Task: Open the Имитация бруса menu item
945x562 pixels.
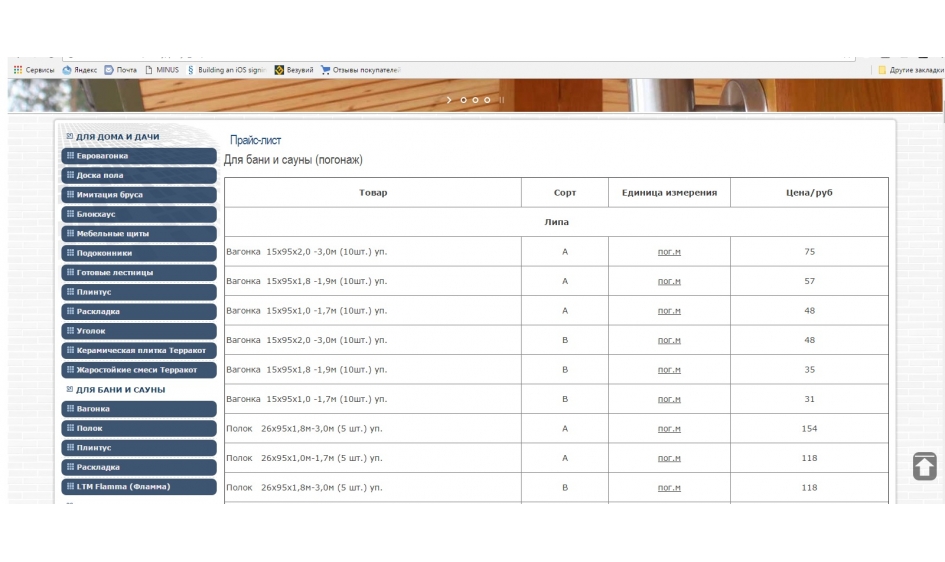Action: (139, 195)
